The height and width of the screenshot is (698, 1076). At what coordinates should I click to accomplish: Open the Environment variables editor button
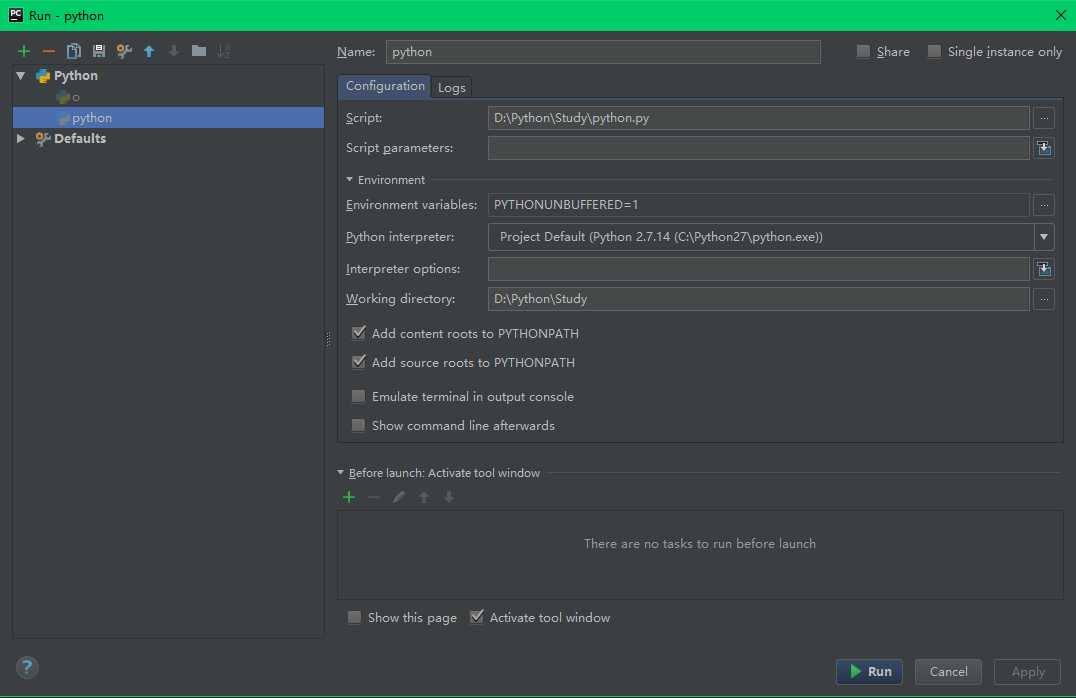tap(1044, 205)
